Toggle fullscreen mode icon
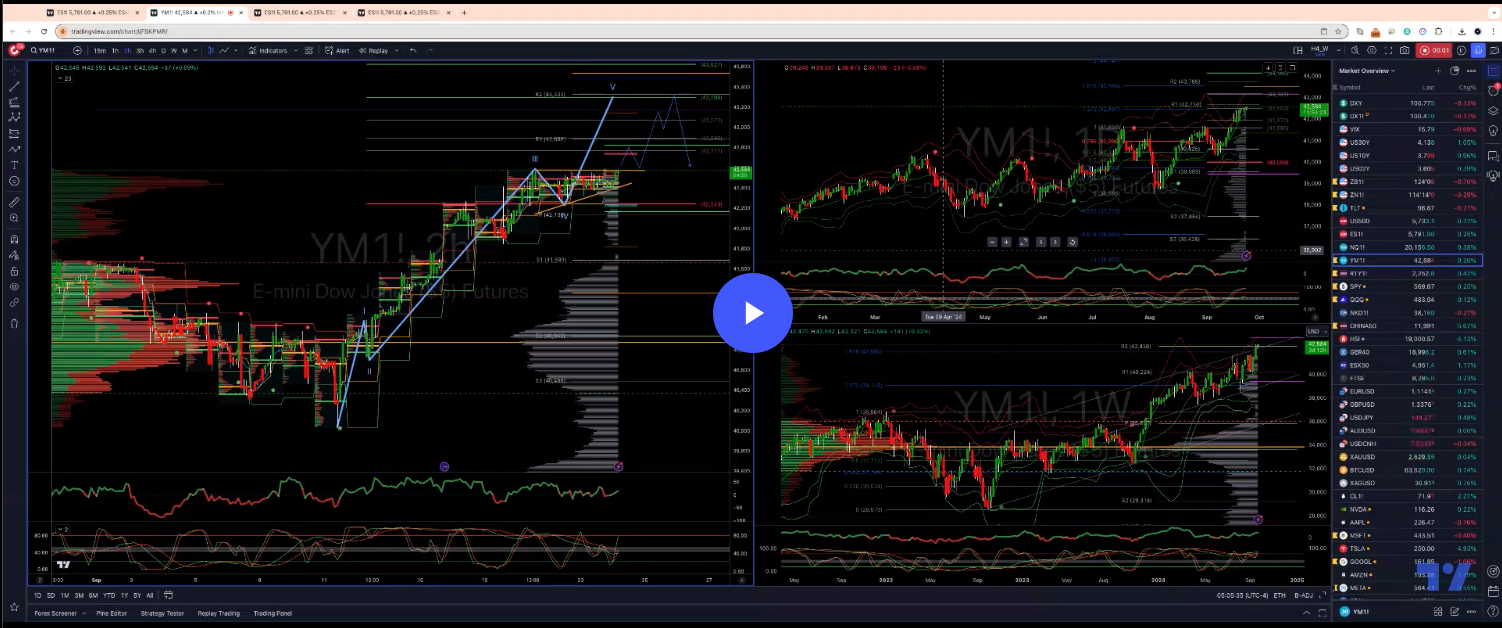The image size is (1502, 628). [x=1388, y=50]
